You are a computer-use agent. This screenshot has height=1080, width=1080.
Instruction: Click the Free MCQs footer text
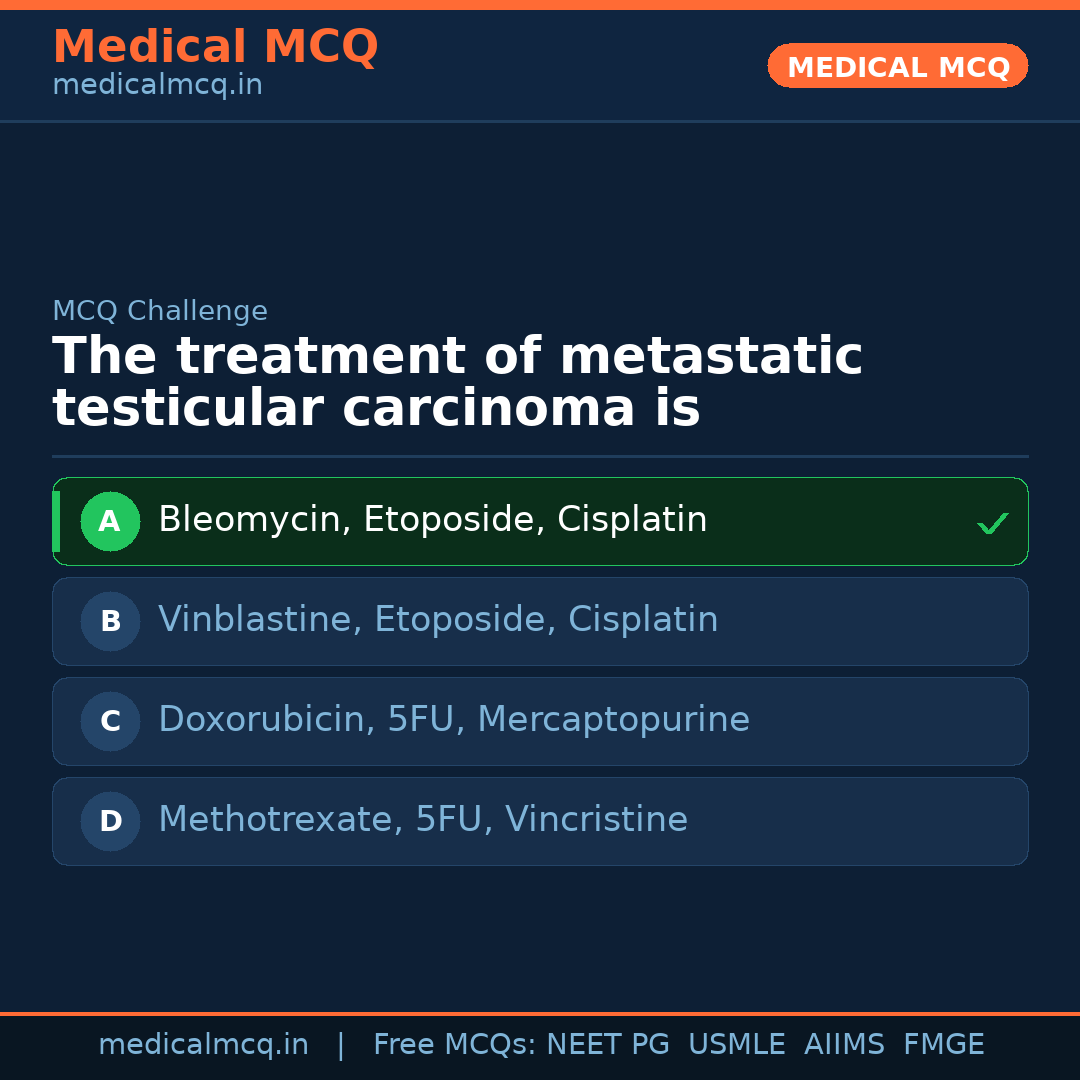tap(453, 1045)
